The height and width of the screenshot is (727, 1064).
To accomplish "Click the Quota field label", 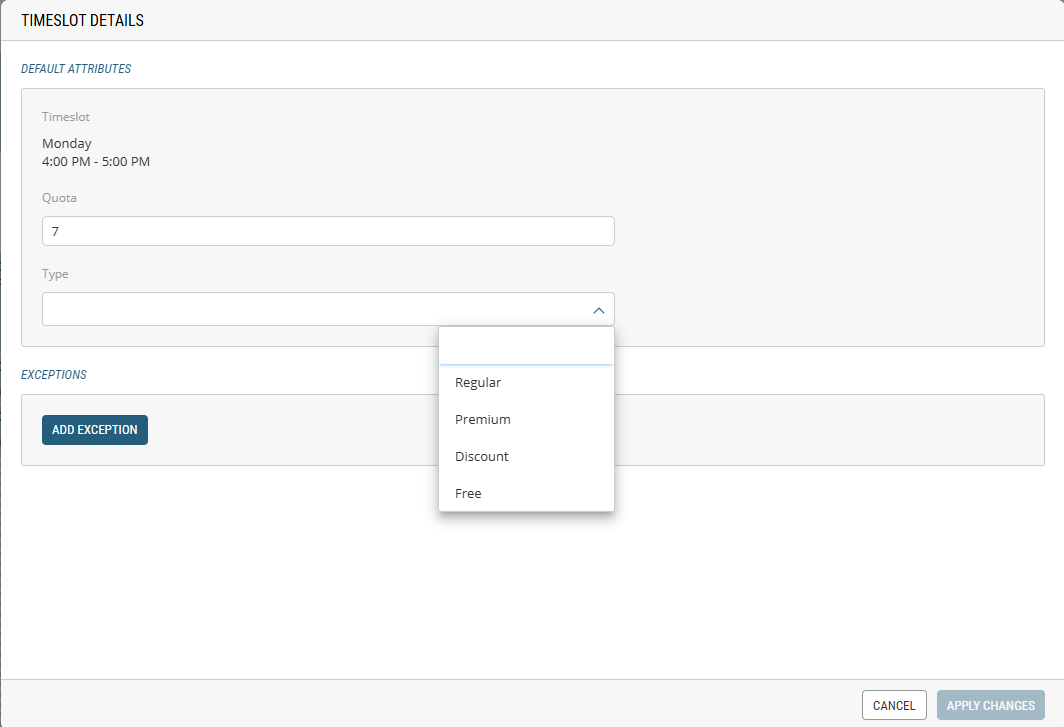I will pyautogui.click(x=59, y=198).
